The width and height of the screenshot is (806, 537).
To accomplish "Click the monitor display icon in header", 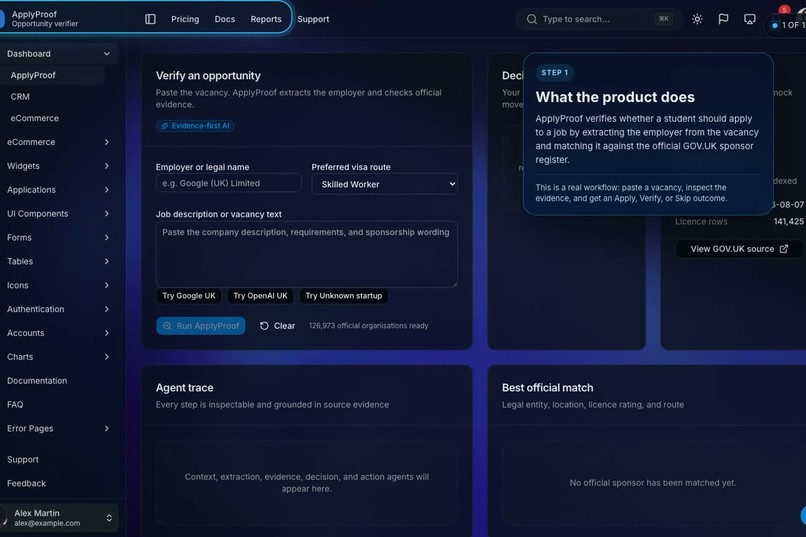I will pyautogui.click(x=749, y=19).
